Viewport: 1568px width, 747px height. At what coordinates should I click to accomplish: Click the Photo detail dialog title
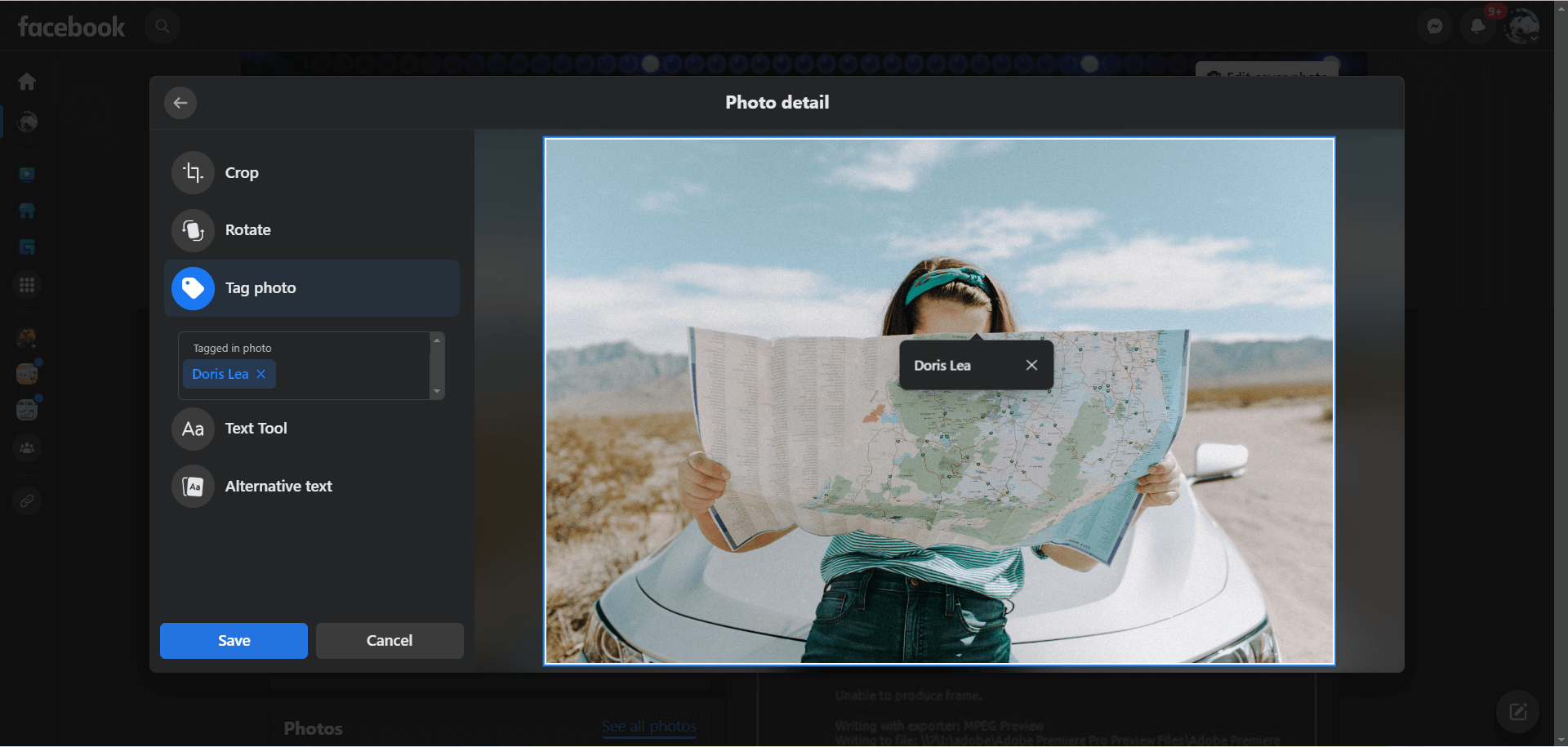pos(777,102)
